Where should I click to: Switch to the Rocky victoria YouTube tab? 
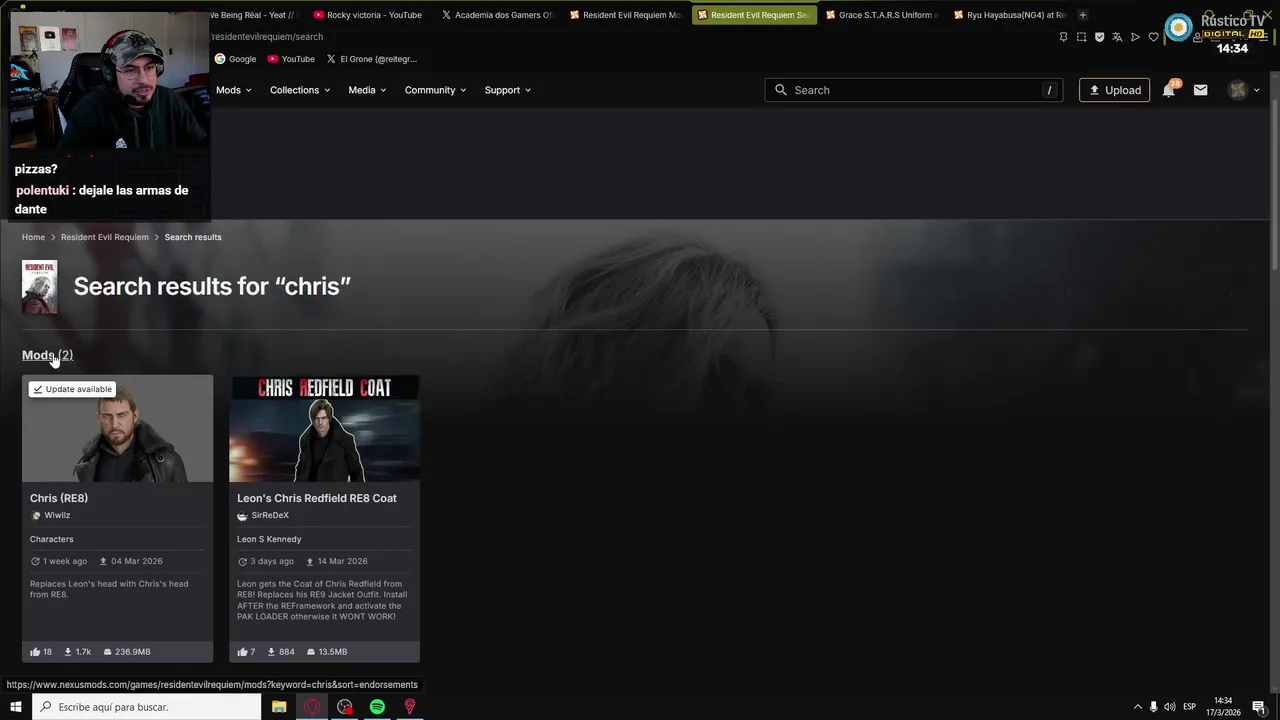368,15
